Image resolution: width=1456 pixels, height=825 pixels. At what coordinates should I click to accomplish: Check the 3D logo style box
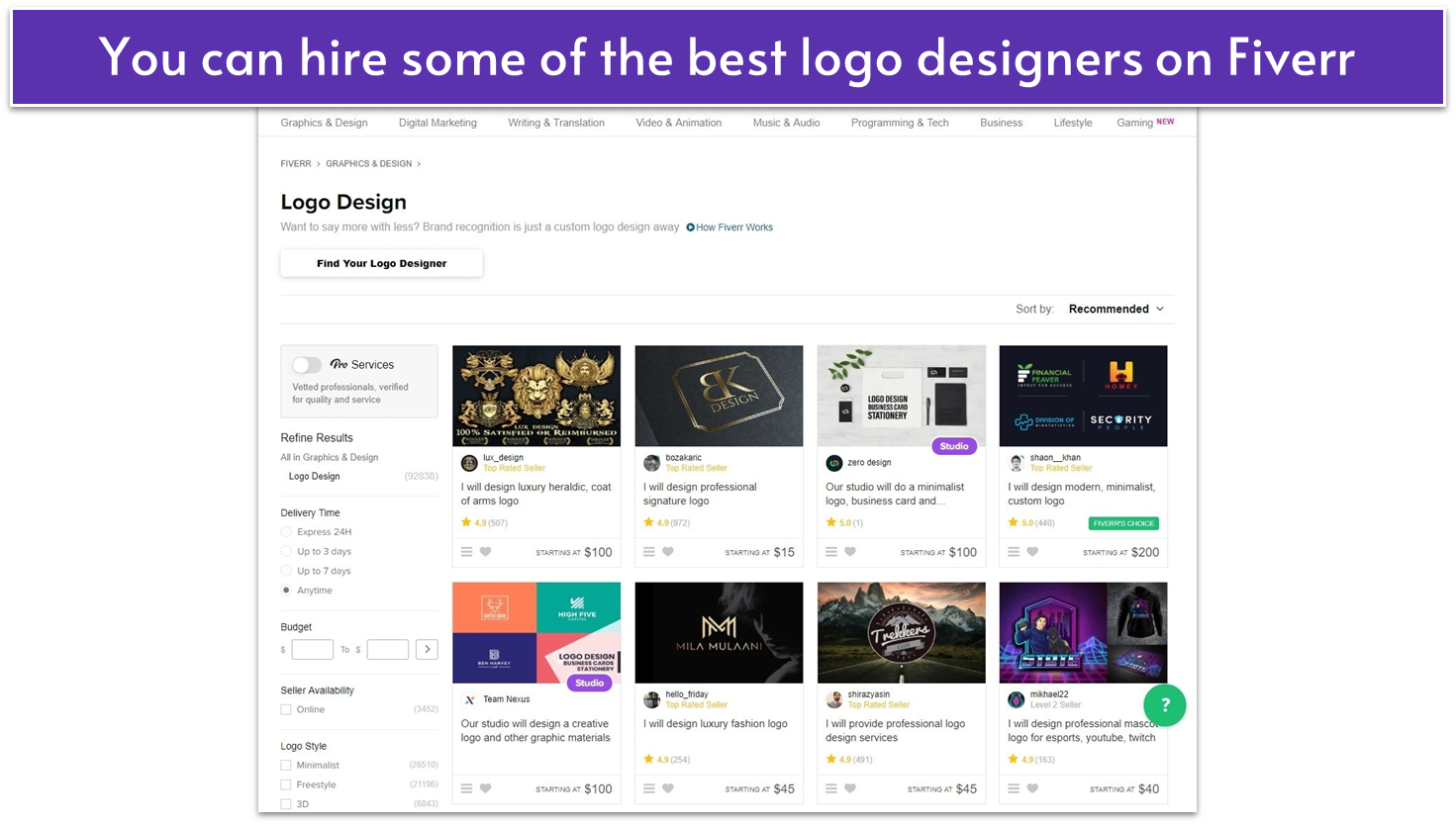pos(286,804)
